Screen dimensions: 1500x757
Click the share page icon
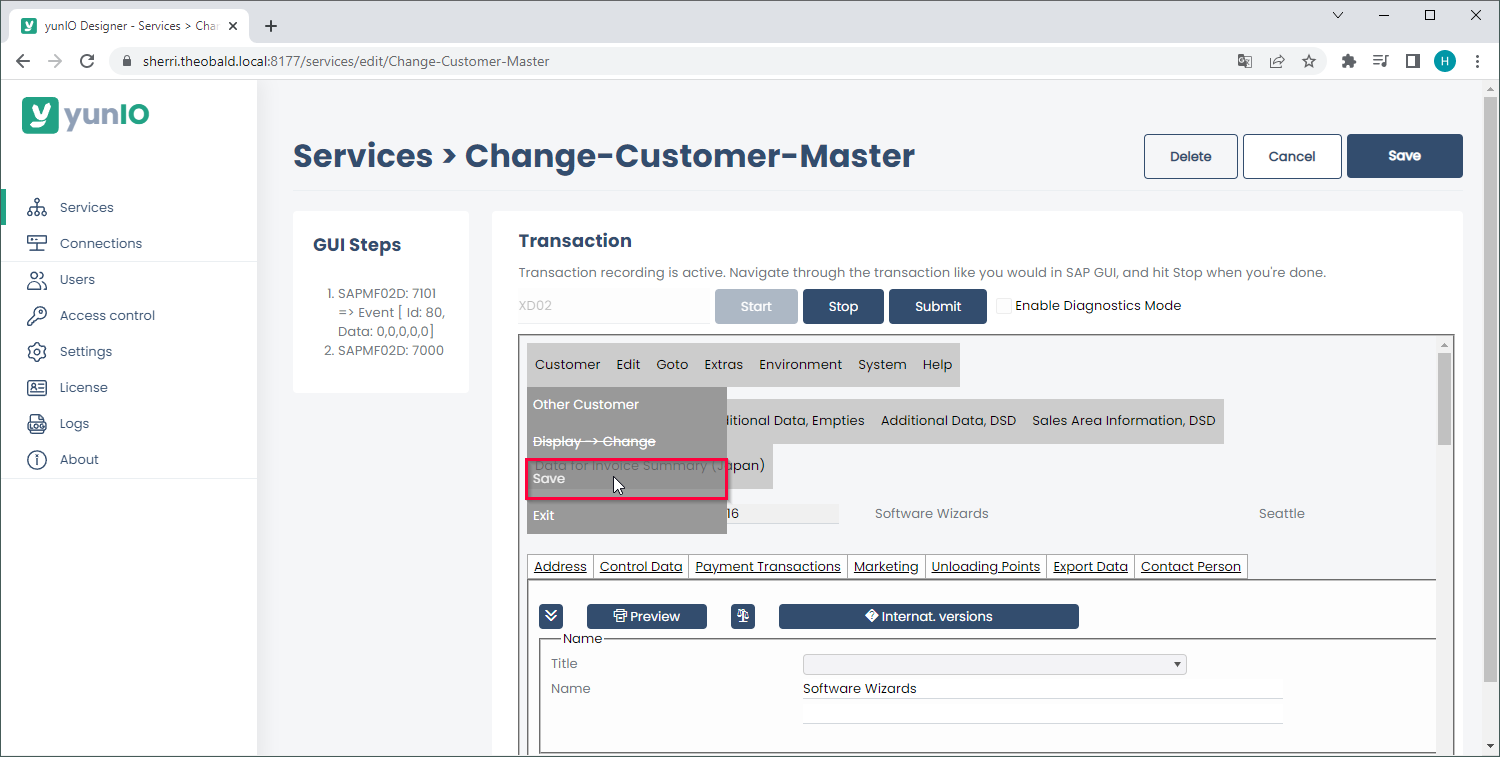(1277, 61)
